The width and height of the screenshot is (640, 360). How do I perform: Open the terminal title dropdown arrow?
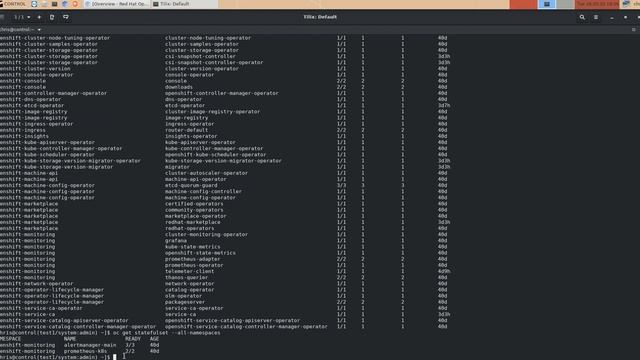pos(39,29)
